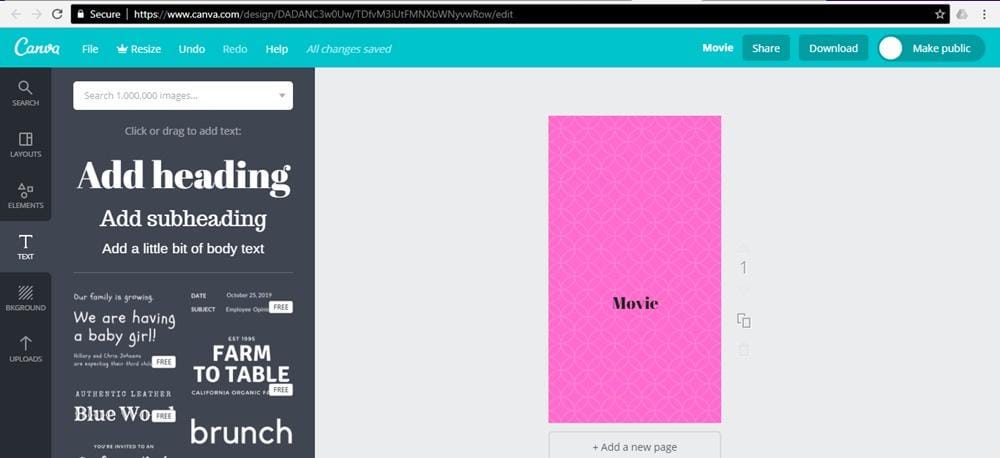
Task: Add a subheading text box
Action: click(x=183, y=218)
